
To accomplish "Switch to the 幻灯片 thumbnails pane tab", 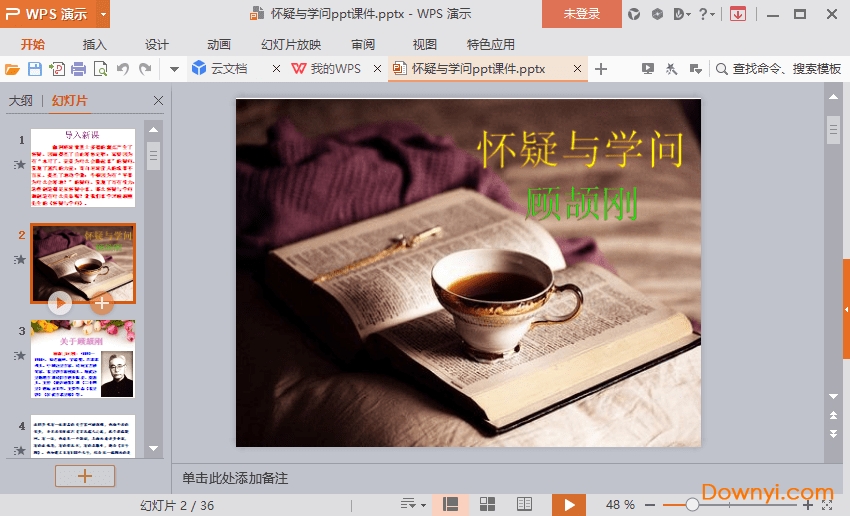I will click(x=69, y=100).
